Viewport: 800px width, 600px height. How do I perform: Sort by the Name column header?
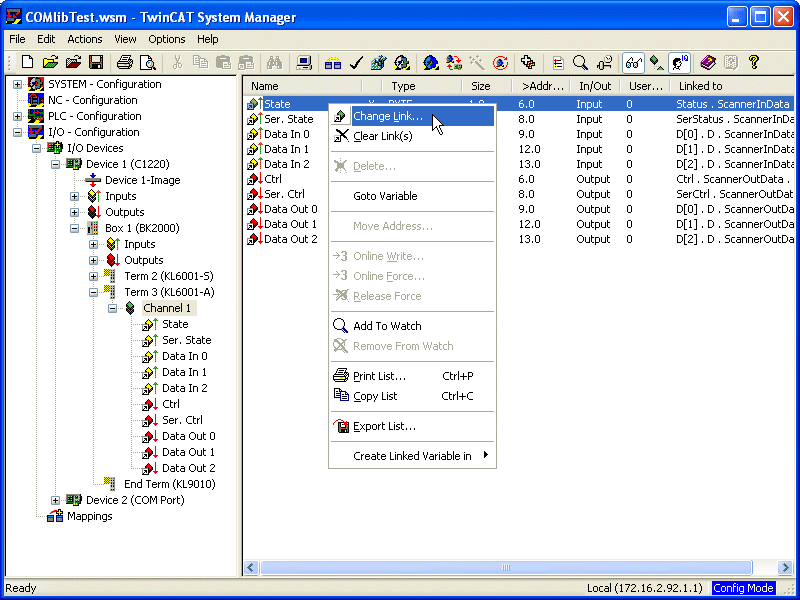pyautogui.click(x=303, y=86)
